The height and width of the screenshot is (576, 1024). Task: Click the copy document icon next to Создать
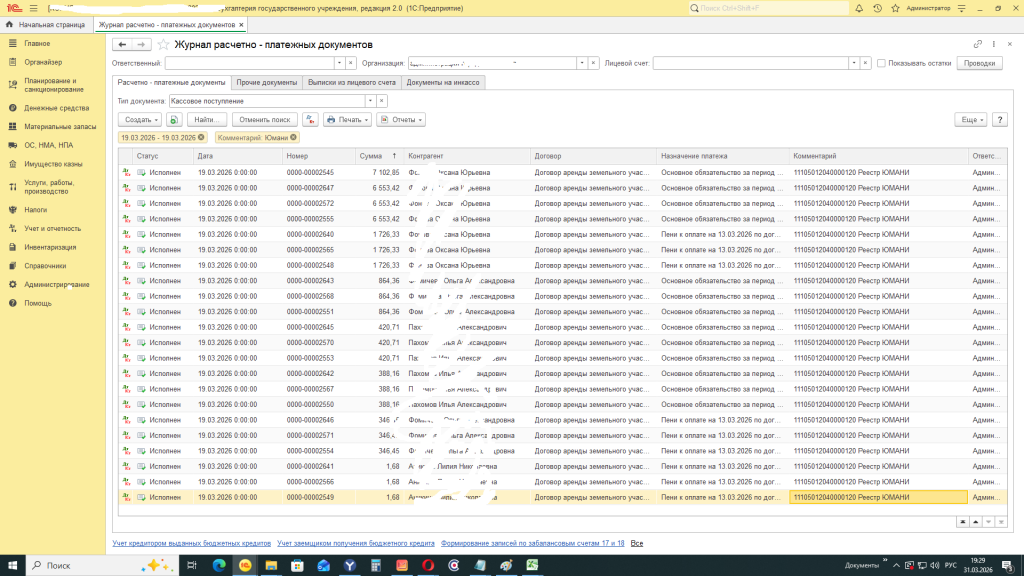174,120
